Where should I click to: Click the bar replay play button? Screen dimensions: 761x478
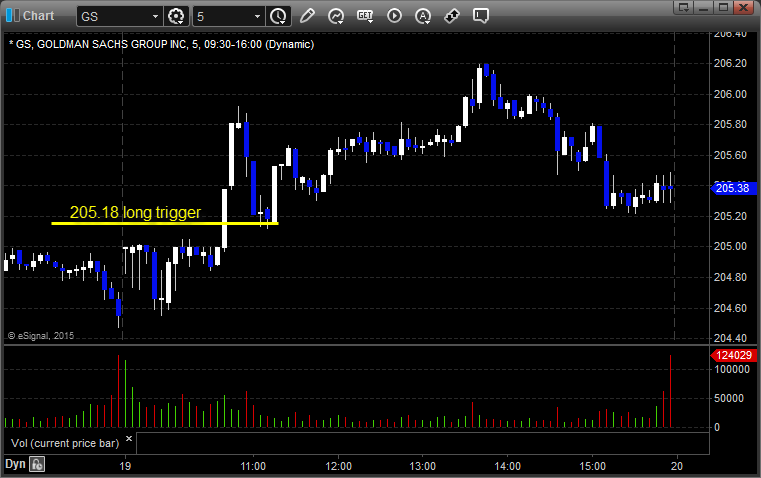[394, 16]
